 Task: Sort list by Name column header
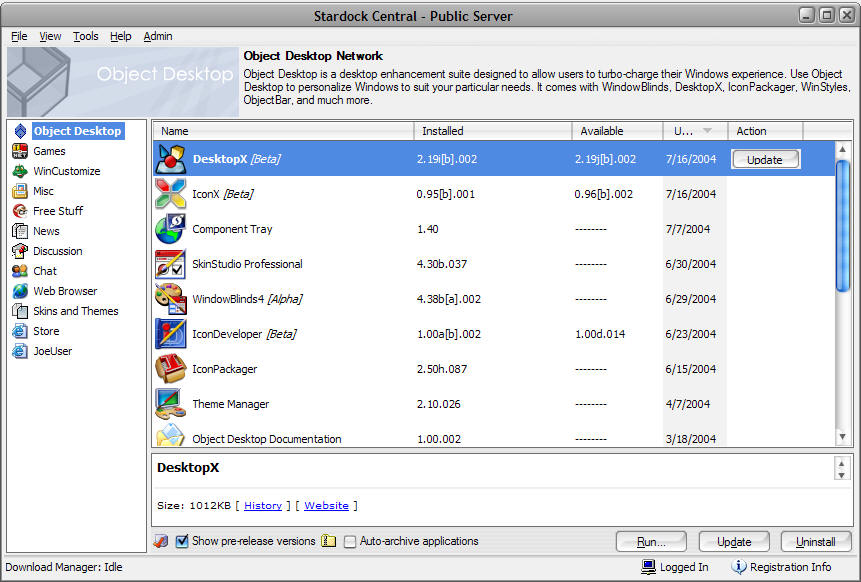tap(283, 131)
